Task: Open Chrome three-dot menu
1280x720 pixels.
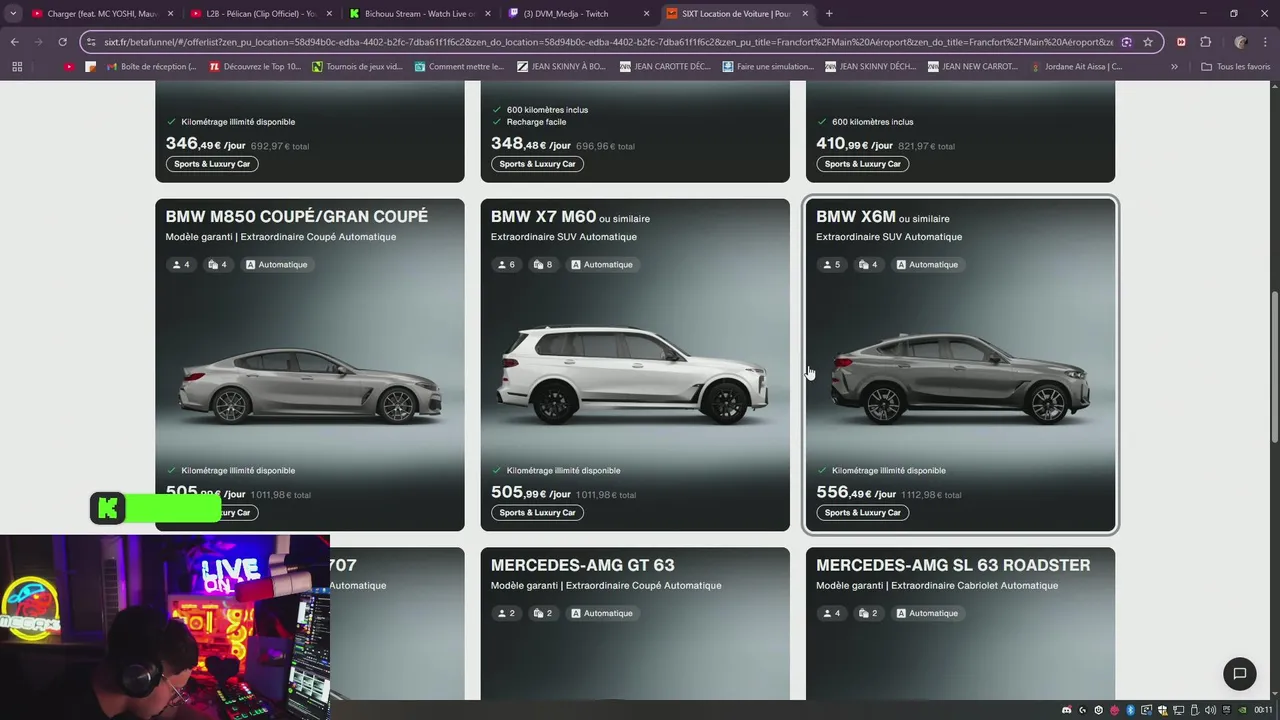Action: [1265, 42]
